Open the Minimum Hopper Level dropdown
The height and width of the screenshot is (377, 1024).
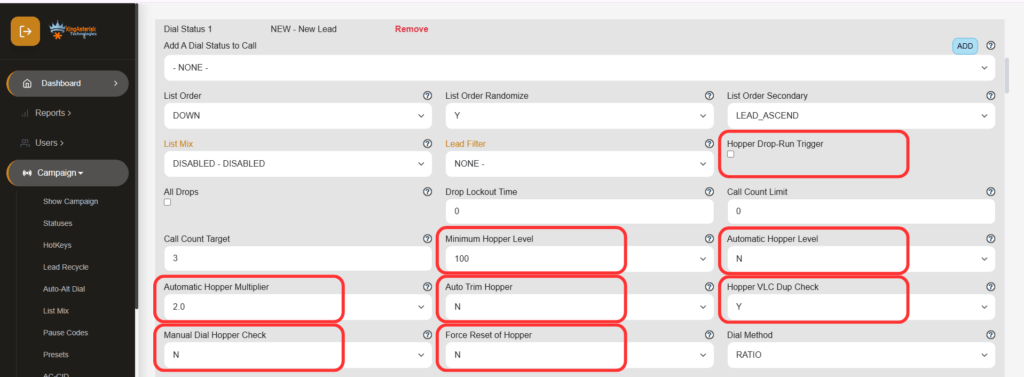579,259
